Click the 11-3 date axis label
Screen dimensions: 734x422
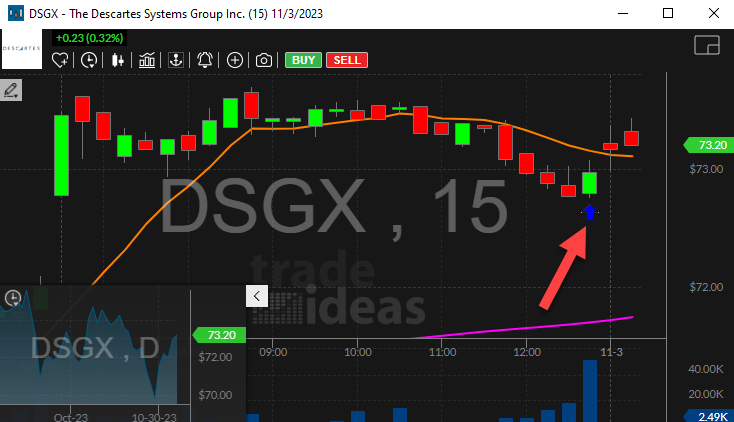point(611,352)
